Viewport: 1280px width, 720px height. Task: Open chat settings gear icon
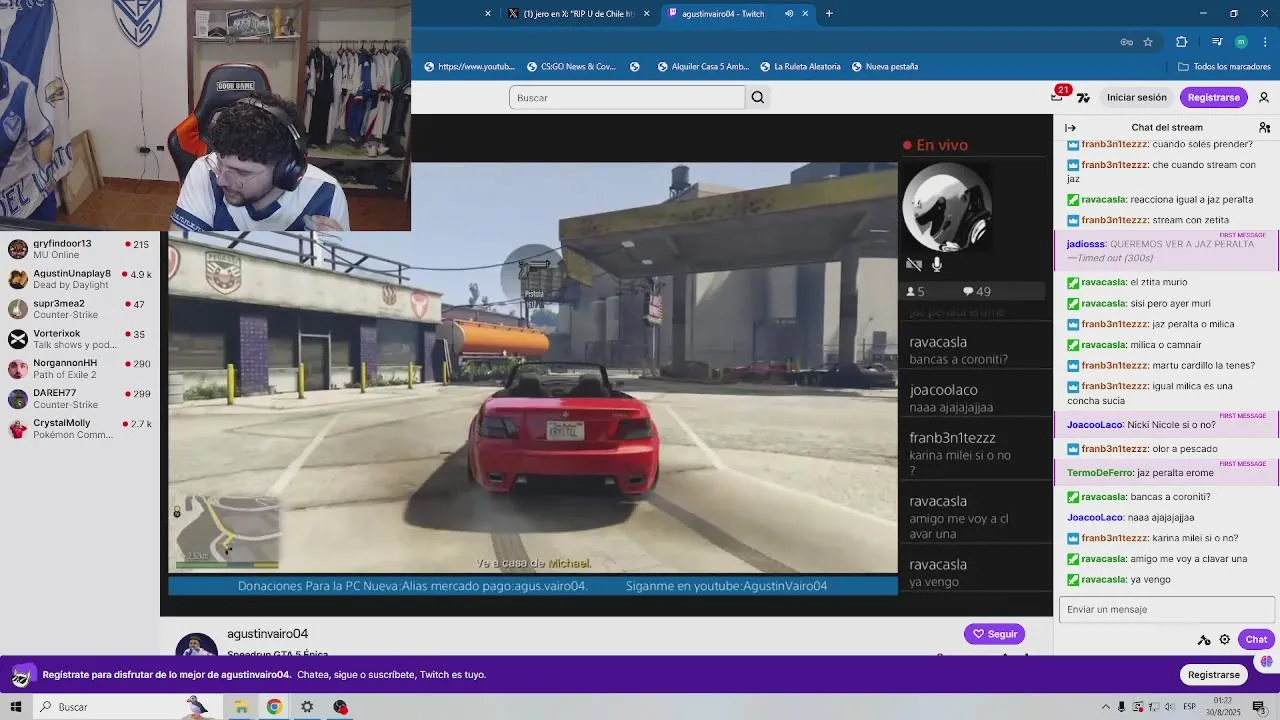(x=1224, y=639)
